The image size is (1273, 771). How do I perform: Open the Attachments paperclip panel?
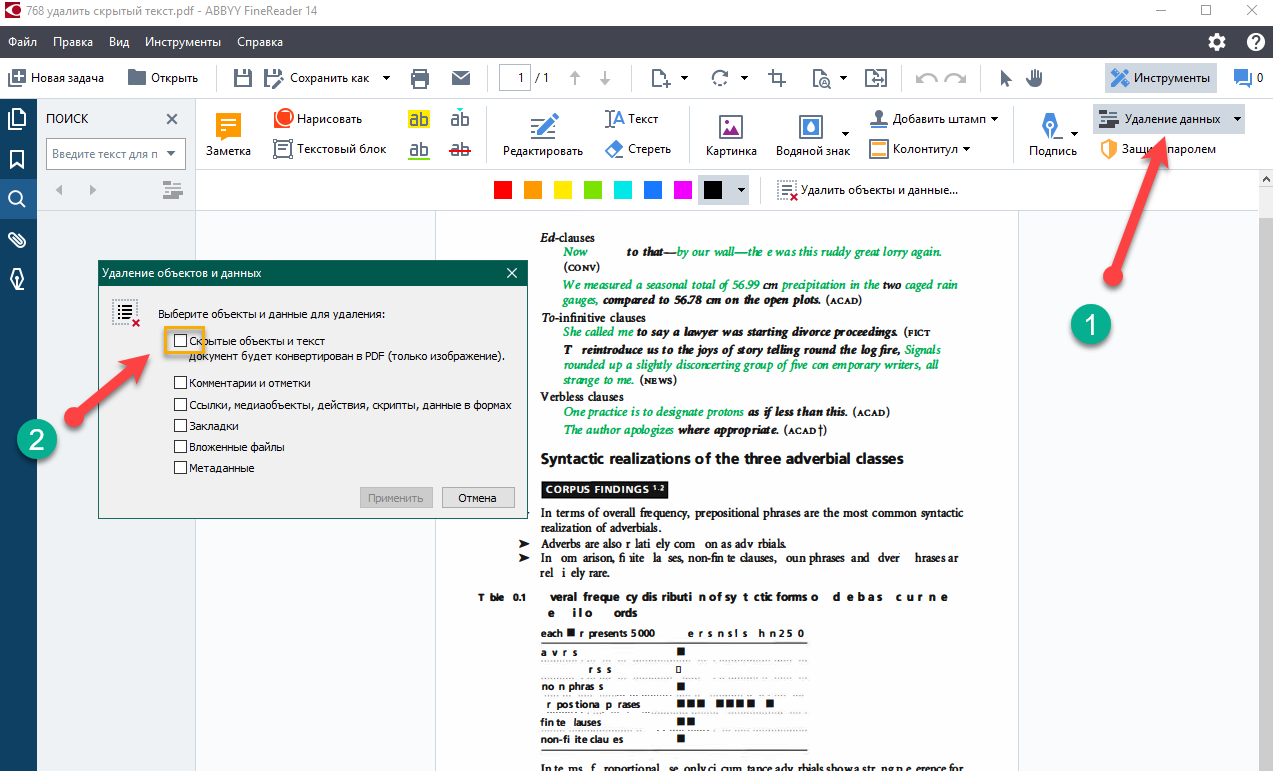coord(17,239)
